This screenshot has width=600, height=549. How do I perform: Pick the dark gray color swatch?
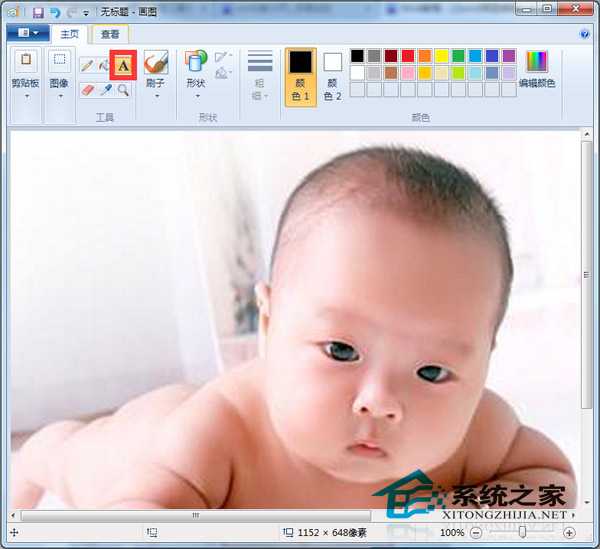pos(374,56)
